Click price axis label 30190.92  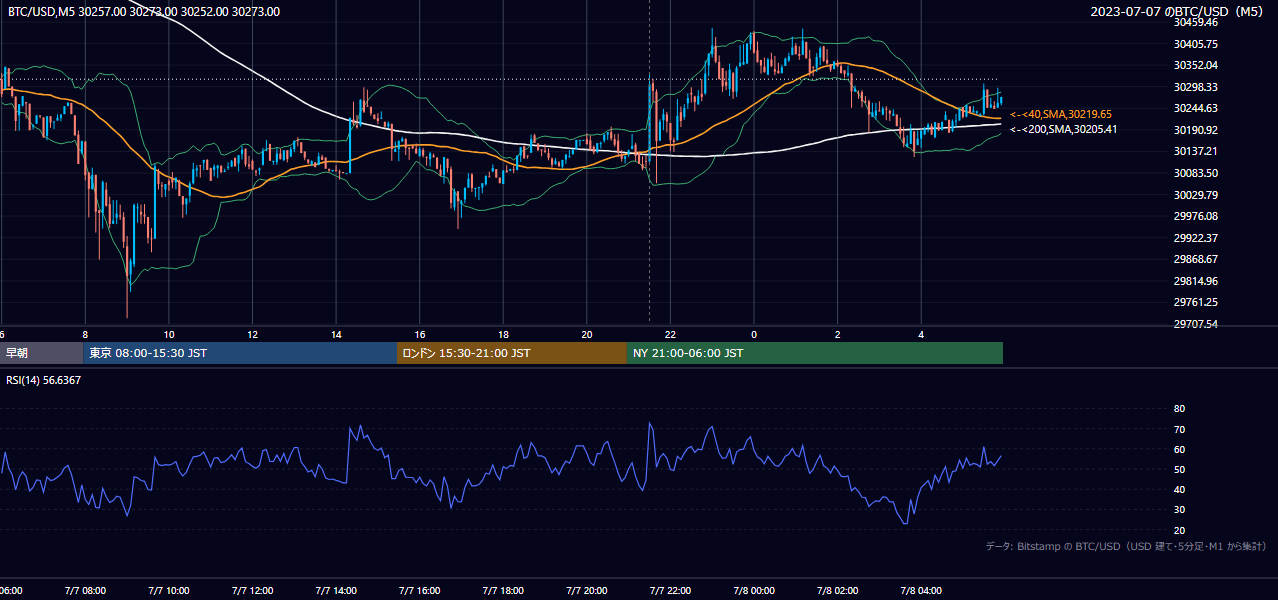1195,130
